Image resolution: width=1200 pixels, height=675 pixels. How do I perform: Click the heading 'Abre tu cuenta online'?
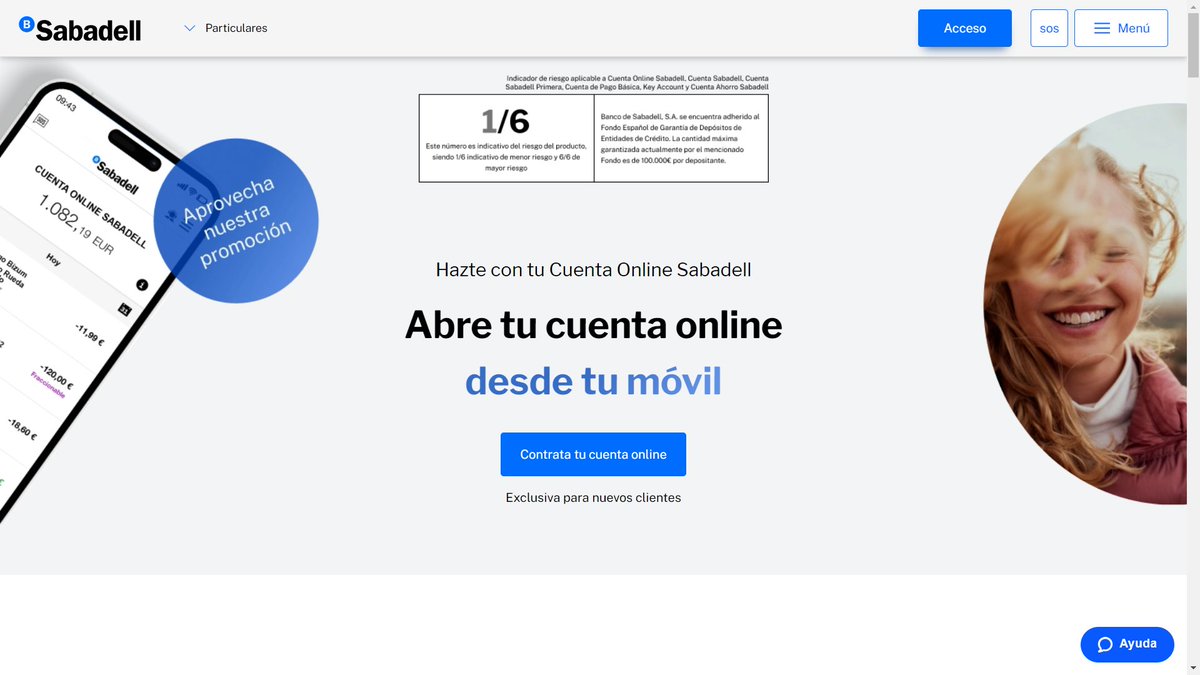[593, 326]
